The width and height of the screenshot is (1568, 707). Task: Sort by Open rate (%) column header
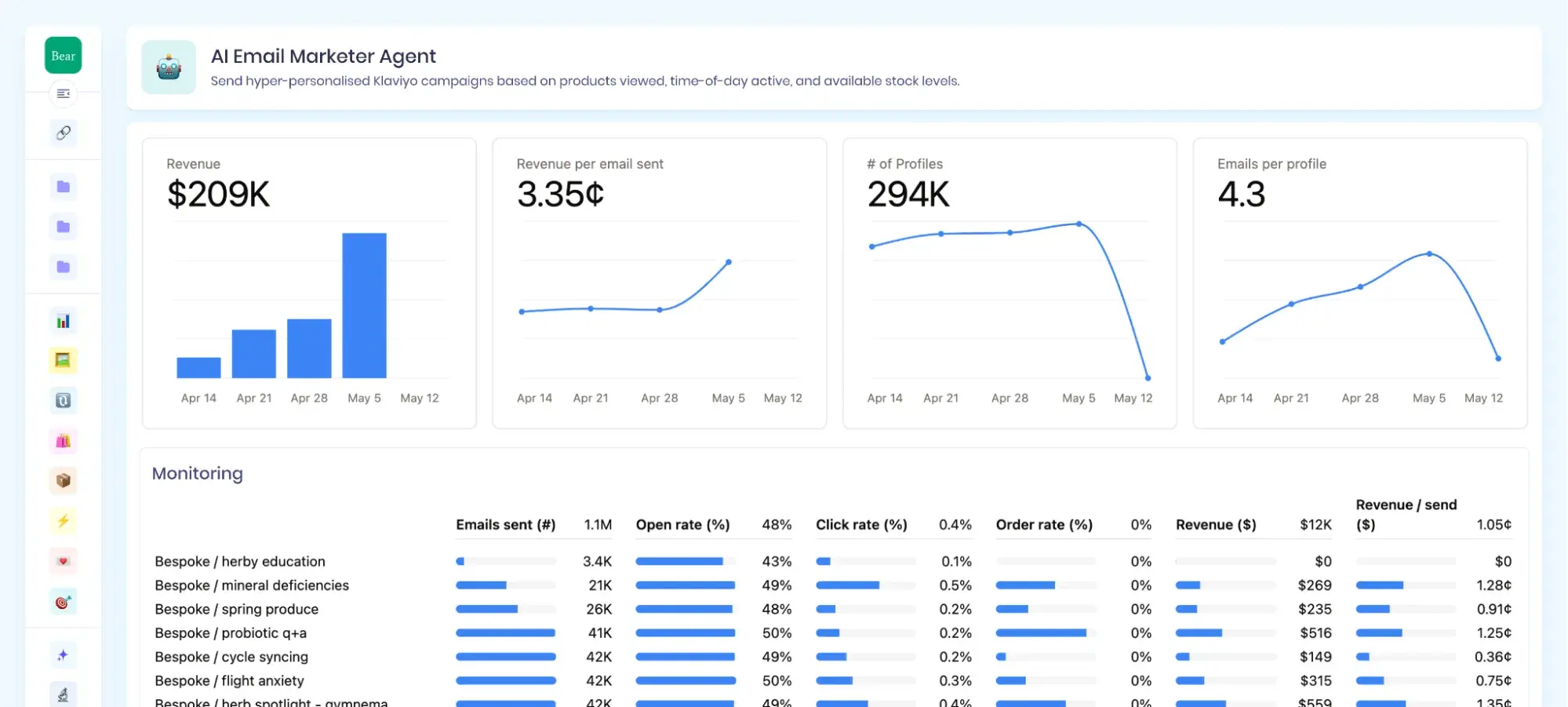(x=682, y=525)
